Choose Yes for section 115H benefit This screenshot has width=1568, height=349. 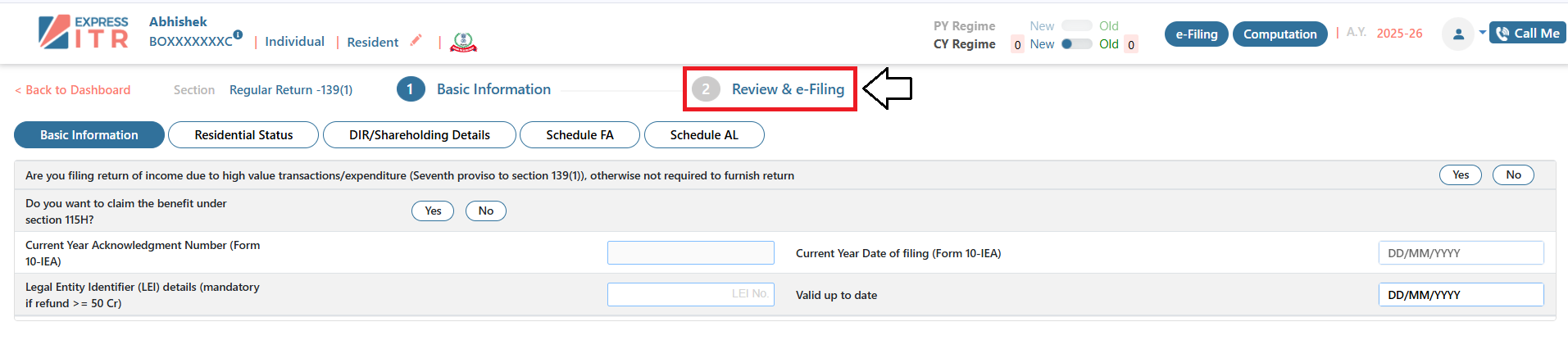coord(433,211)
